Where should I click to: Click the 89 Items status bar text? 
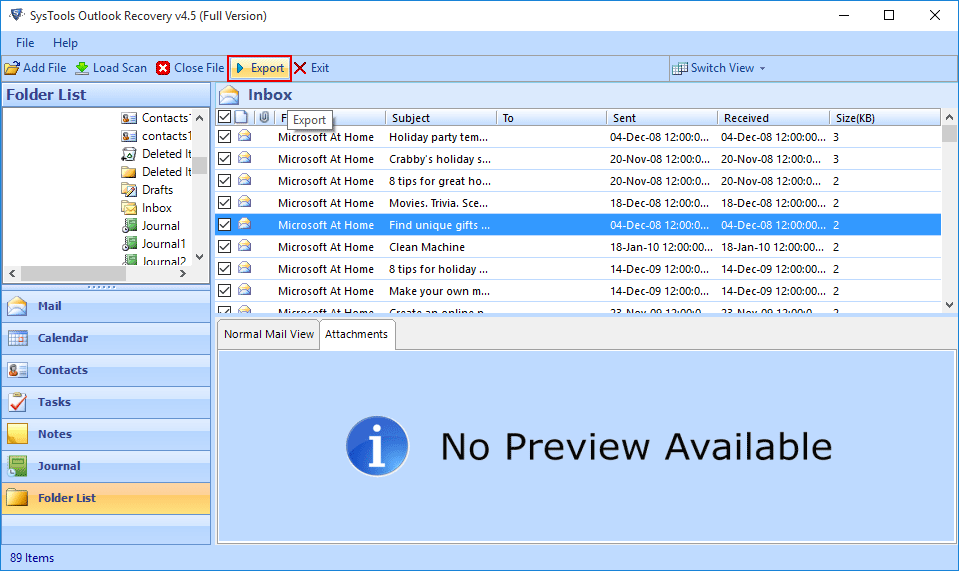32,558
